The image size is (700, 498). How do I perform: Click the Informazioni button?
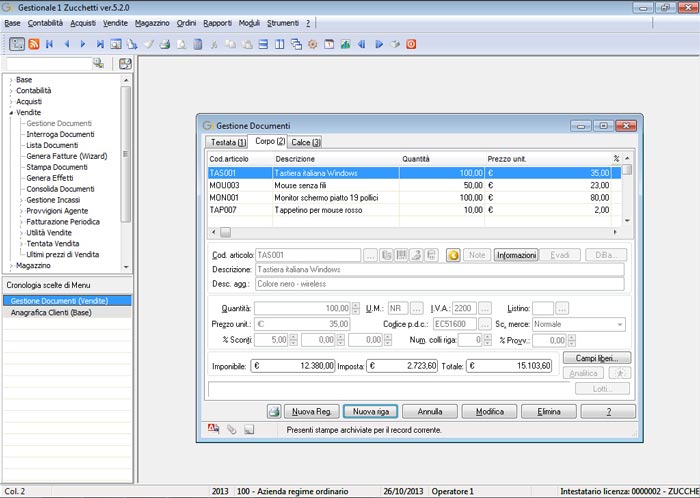pyautogui.click(x=516, y=255)
